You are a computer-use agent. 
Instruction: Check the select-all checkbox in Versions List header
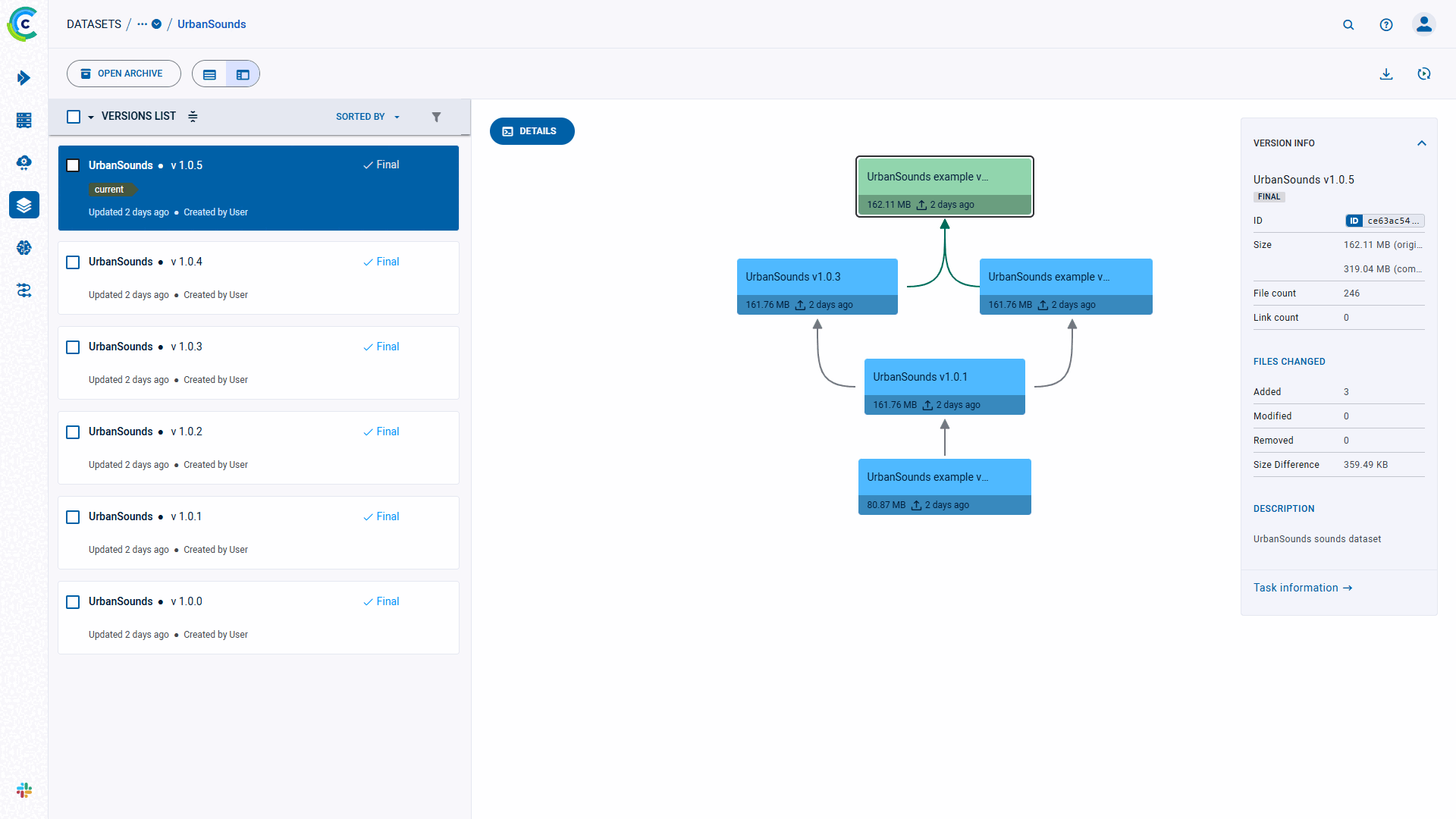73,116
